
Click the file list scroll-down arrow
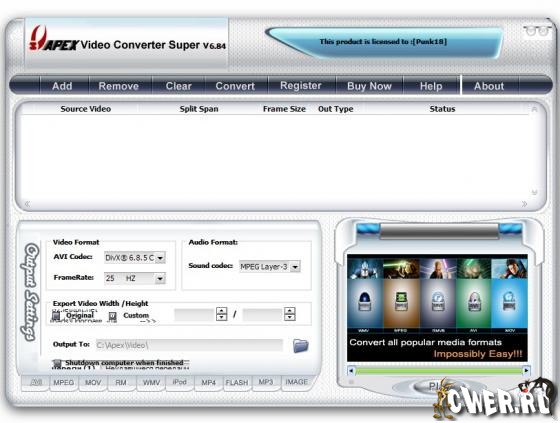point(534,192)
